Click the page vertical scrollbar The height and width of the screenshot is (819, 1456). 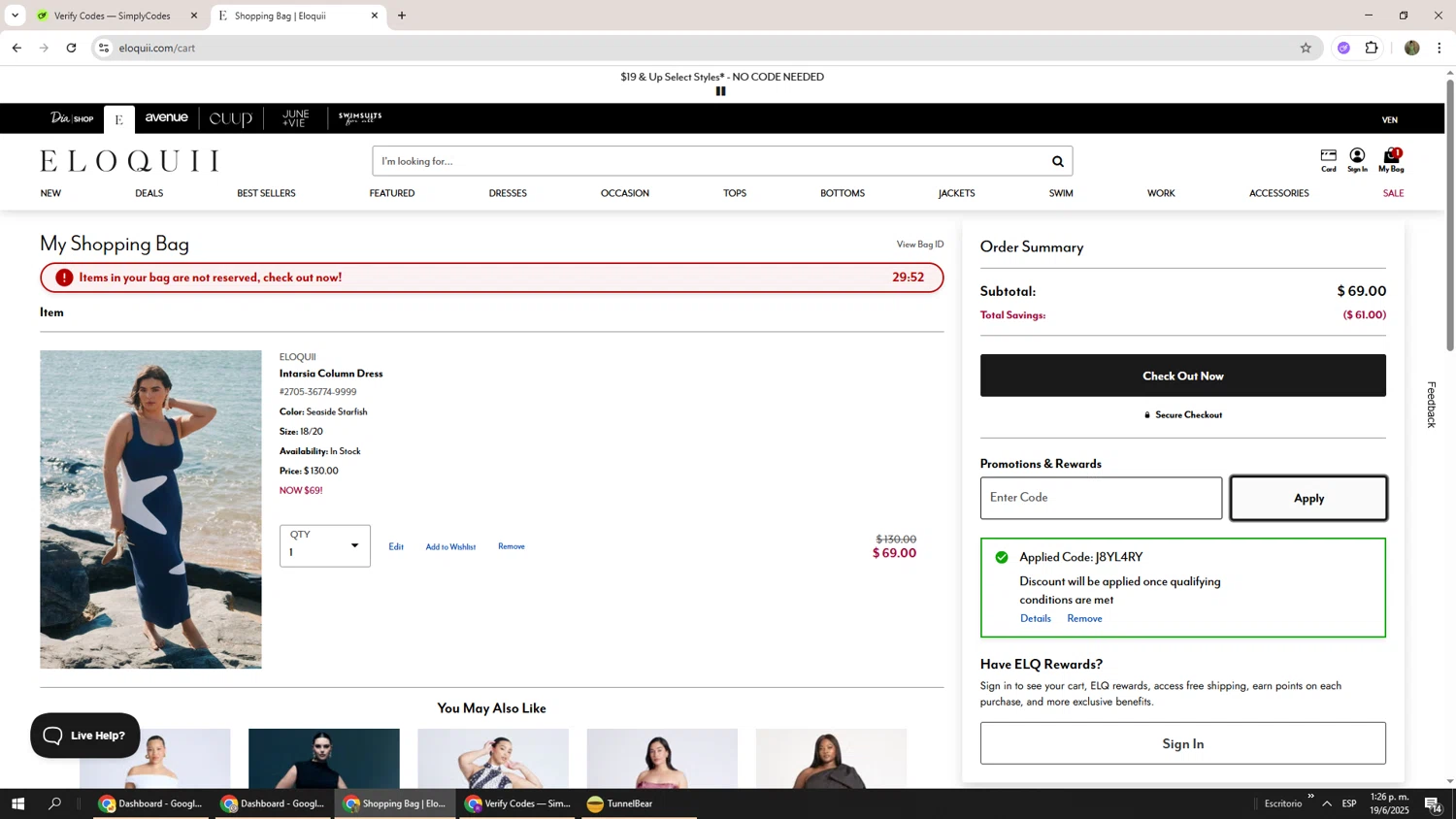(1450, 215)
